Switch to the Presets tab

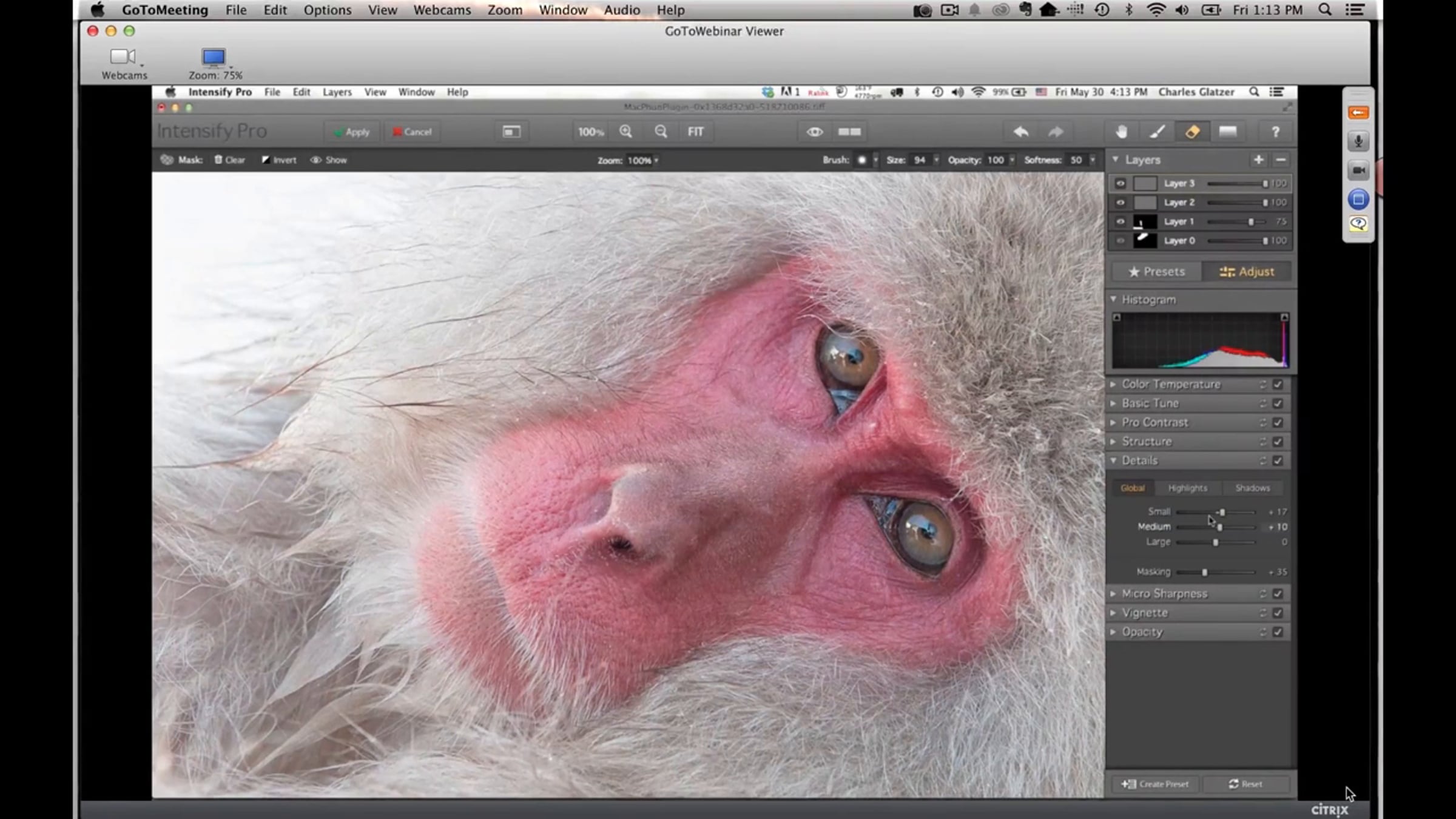tap(1156, 272)
